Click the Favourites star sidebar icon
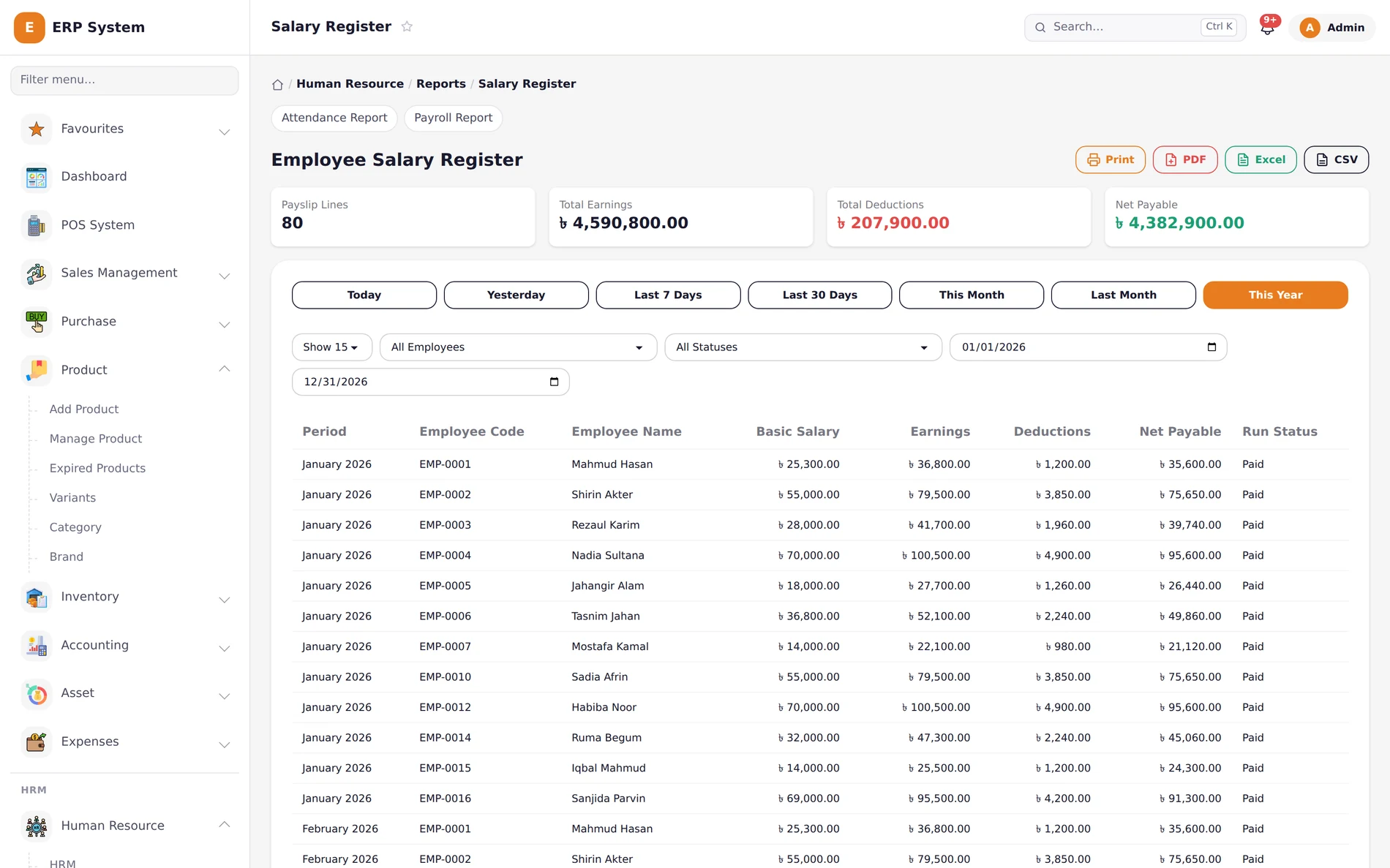Image resolution: width=1390 pixels, height=868 pixels. coord(37,129)
